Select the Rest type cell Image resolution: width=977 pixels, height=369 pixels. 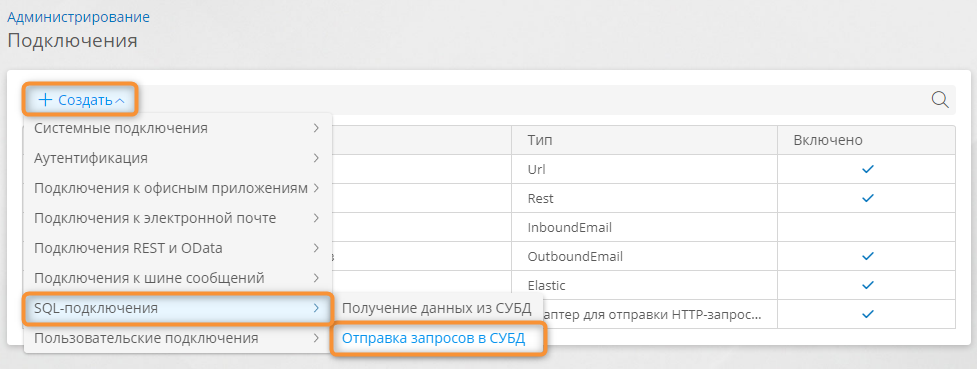coord(644,198)
